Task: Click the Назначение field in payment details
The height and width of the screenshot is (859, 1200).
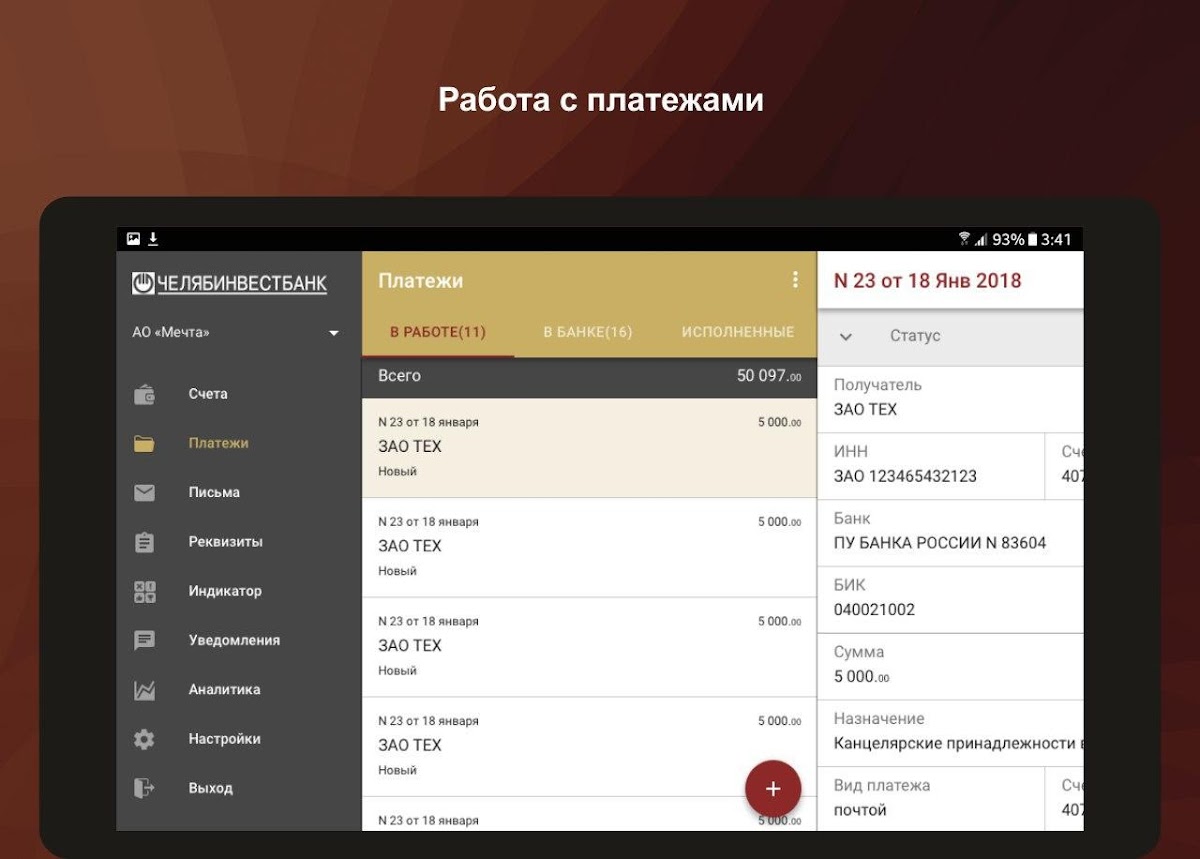Action: (x=957, y=732)
